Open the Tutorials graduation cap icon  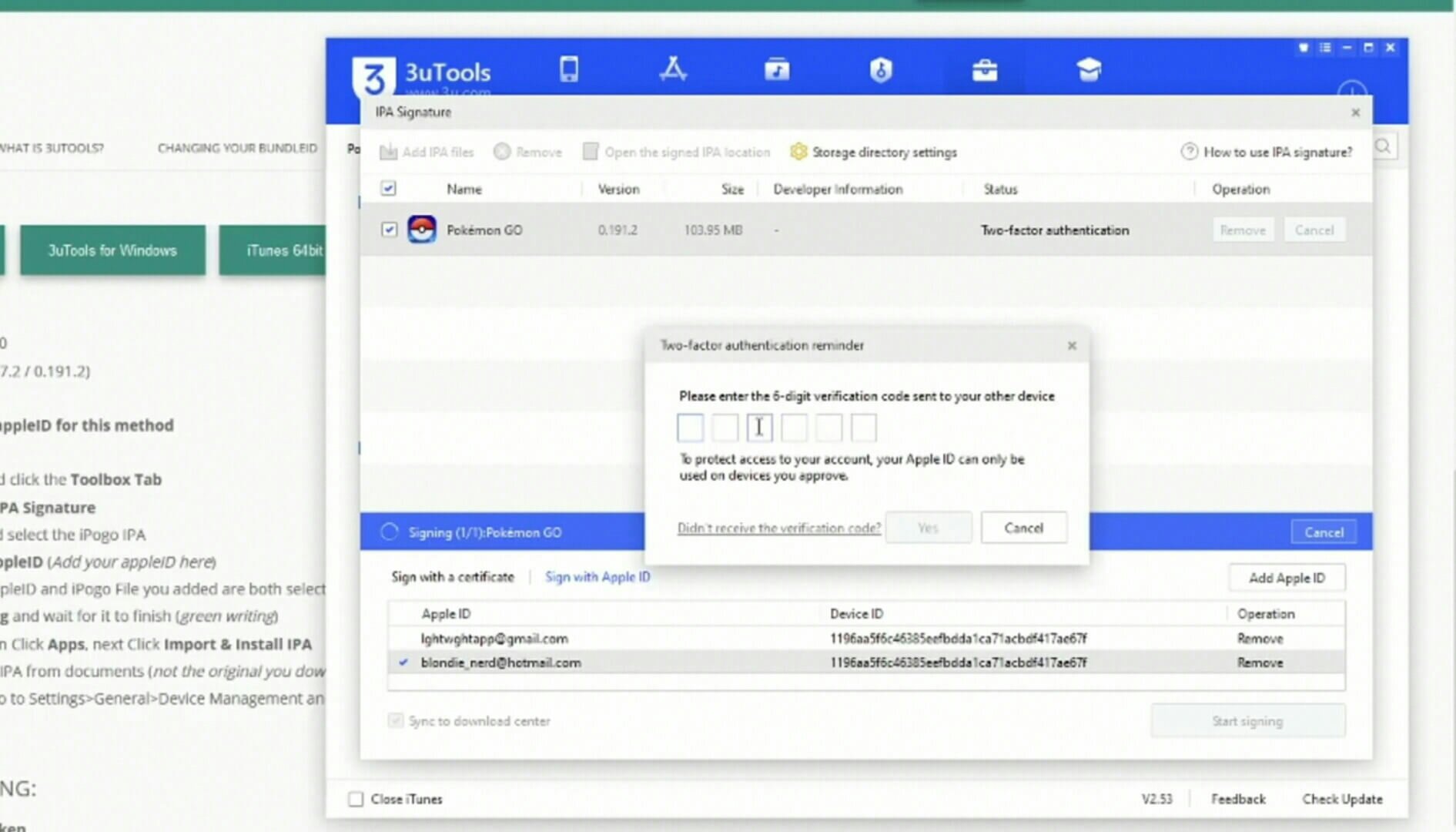tap(1089, 70)
